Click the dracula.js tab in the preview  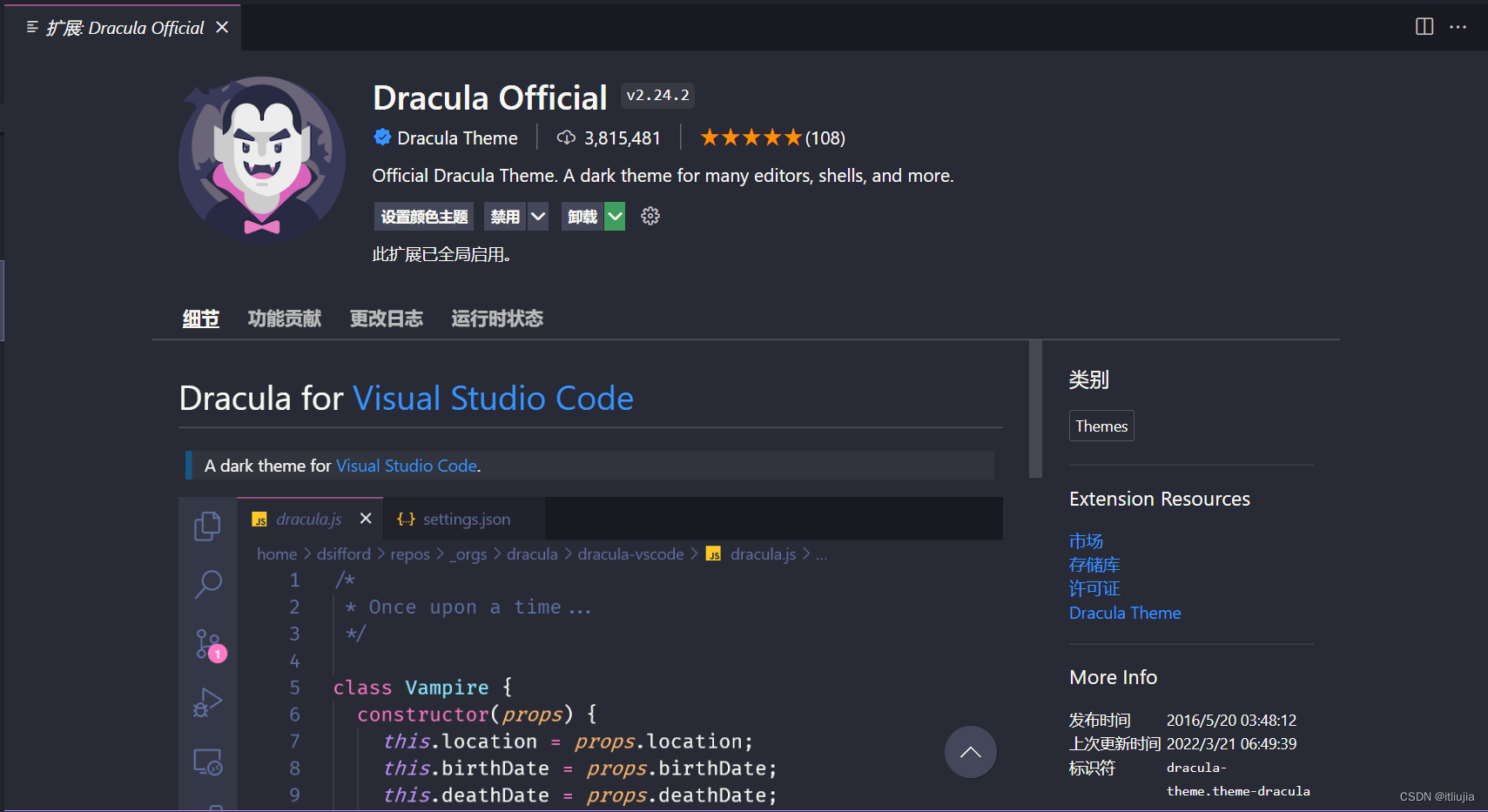click(x=309, y=519)
